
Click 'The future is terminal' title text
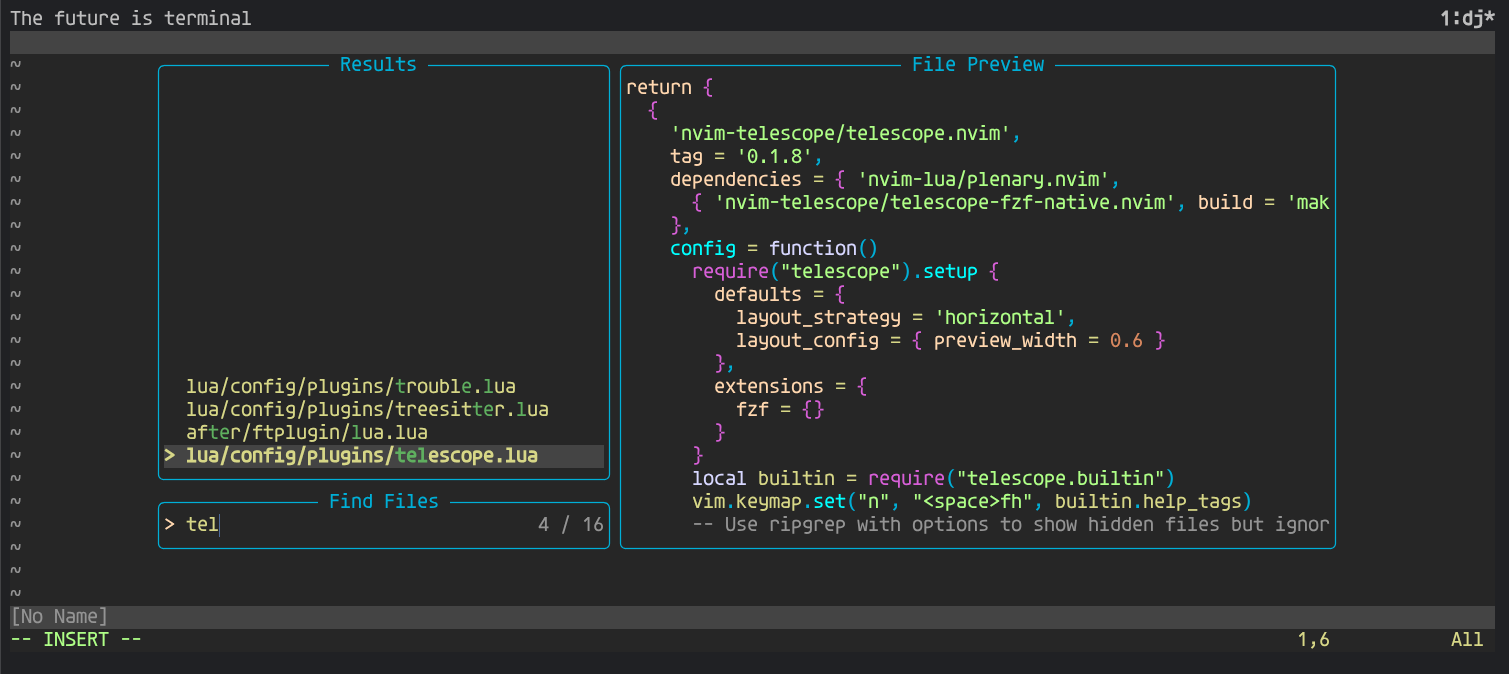tap(131, 18)
